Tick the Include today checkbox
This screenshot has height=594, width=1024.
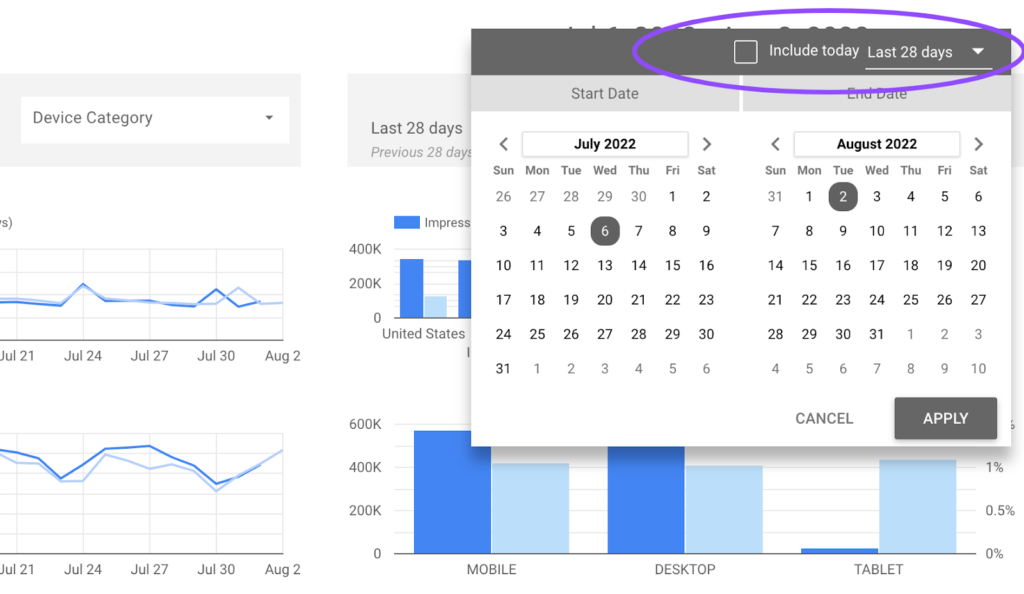point(745,52)
